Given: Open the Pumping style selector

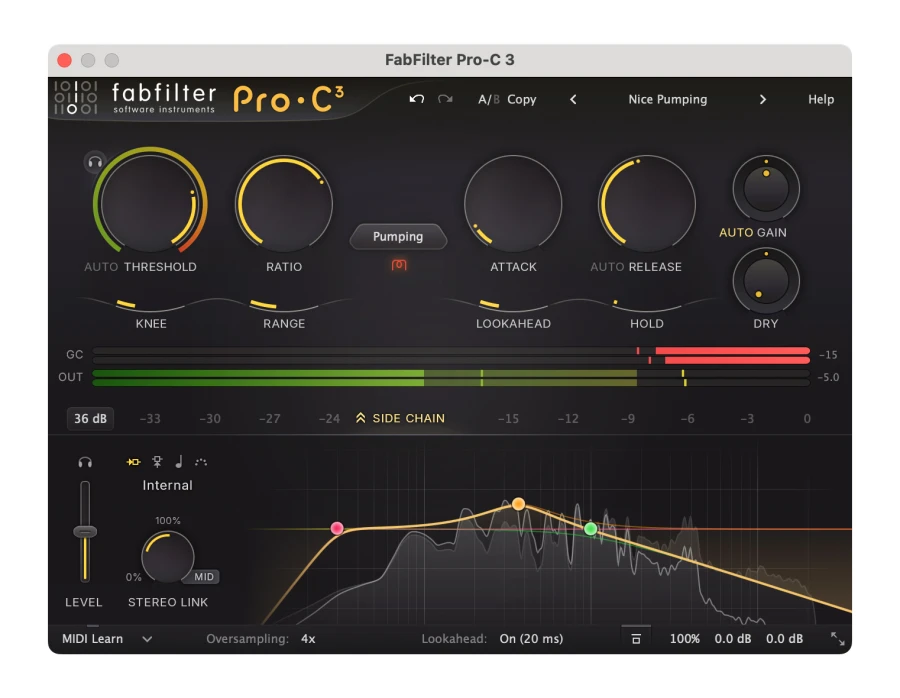Looking at the screenshot, I should click(x=398, y=236).
